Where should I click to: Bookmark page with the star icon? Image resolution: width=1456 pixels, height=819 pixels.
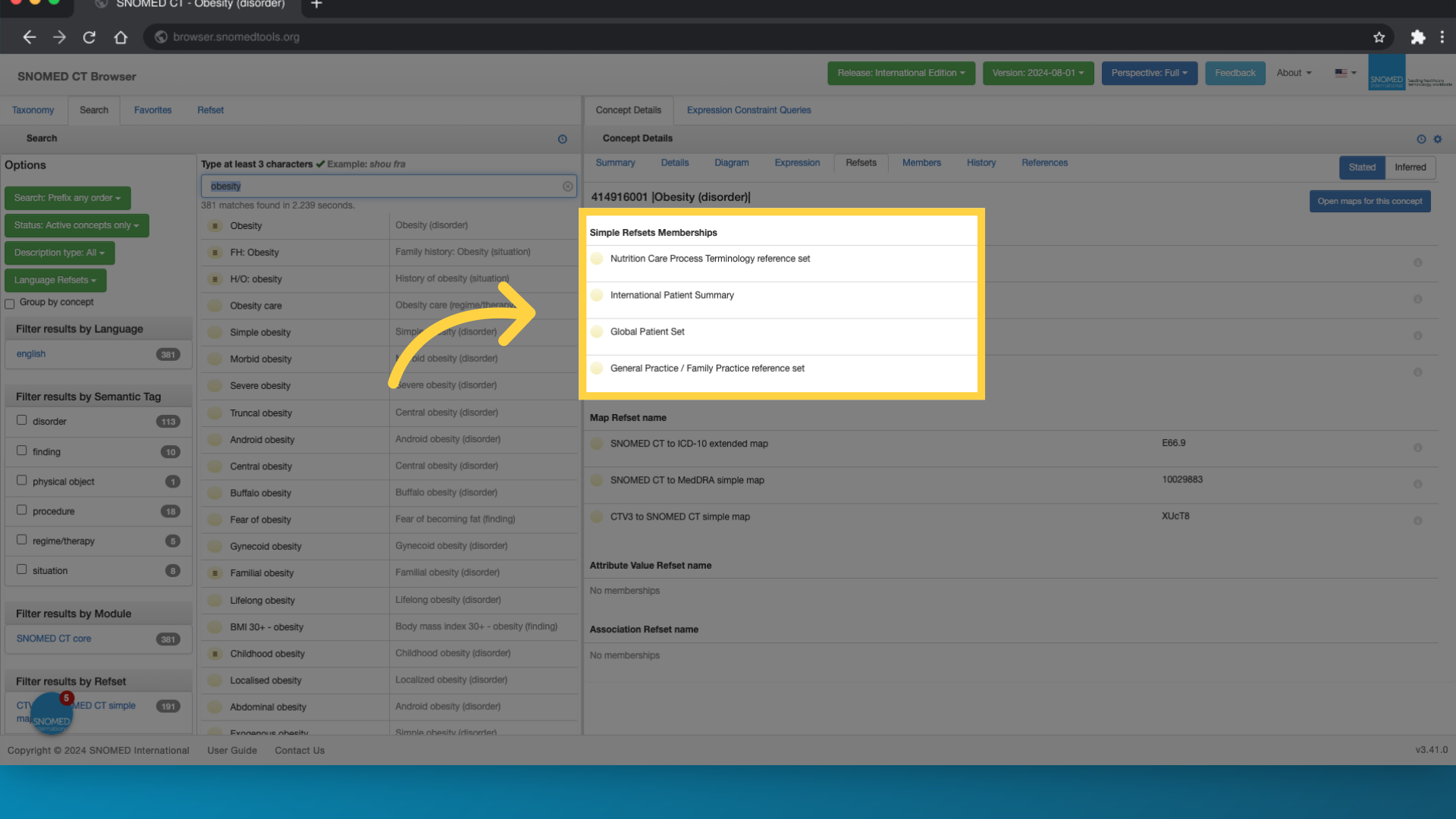[1379, 37]
